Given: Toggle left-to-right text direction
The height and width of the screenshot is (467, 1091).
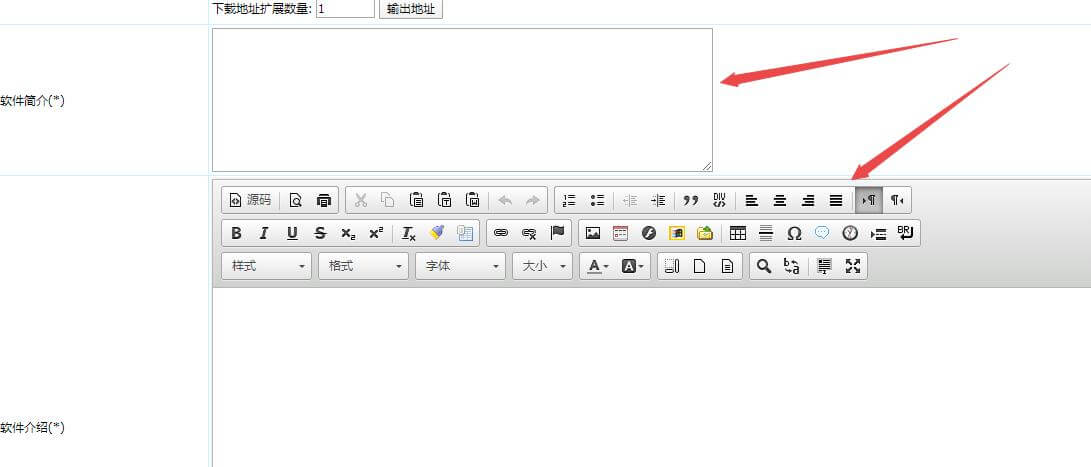Looking at the screenshot, I should coord(869,200).
